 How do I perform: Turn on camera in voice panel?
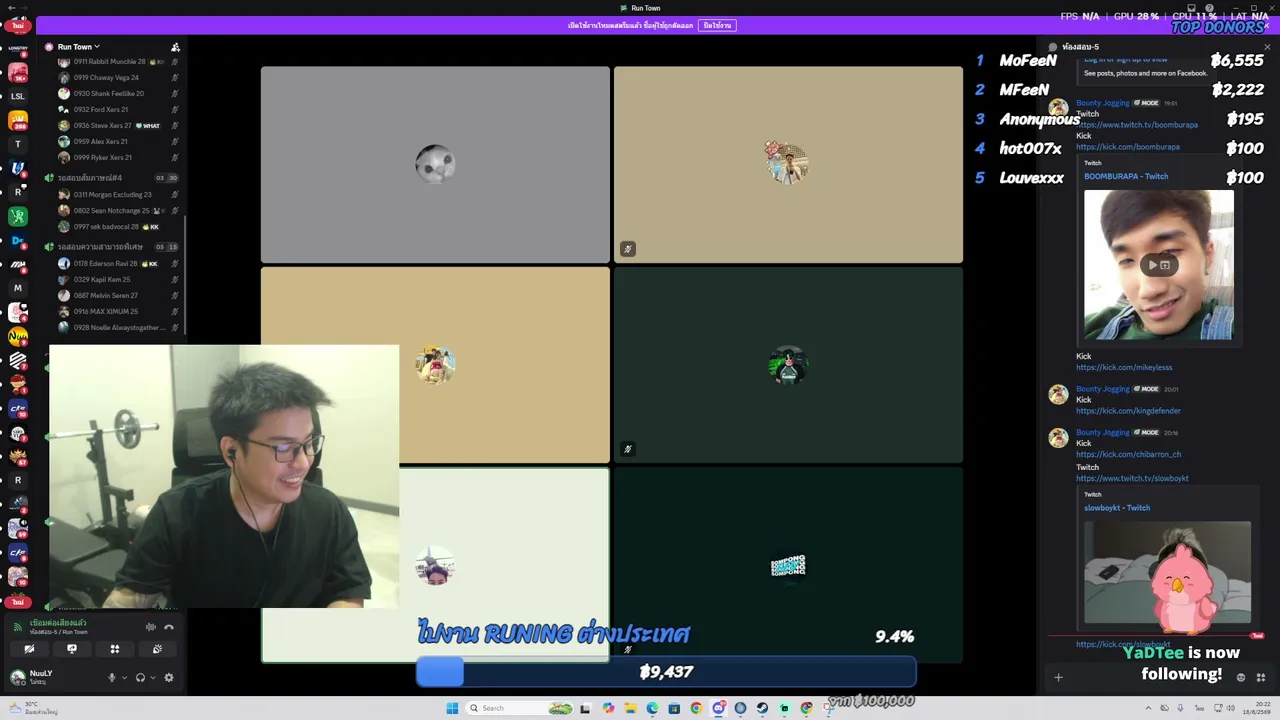pyautogui.click(x=29, y=649)
